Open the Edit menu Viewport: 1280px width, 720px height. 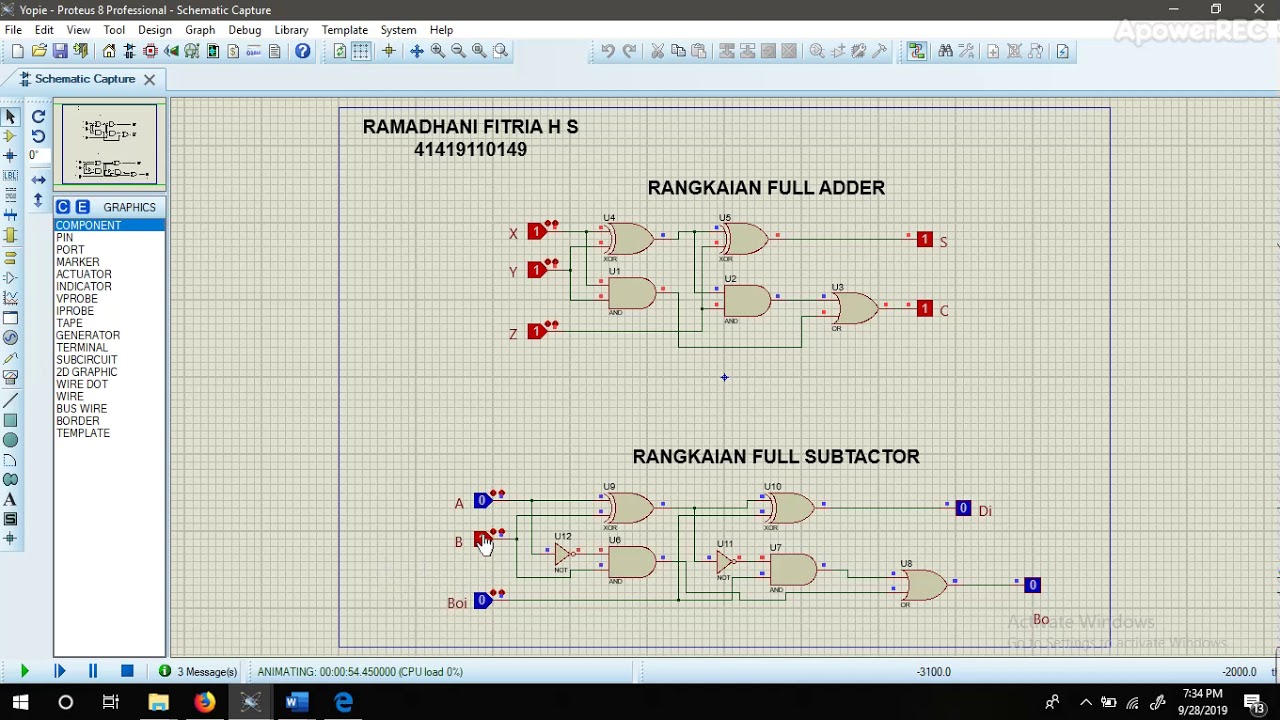coord(44,30)
